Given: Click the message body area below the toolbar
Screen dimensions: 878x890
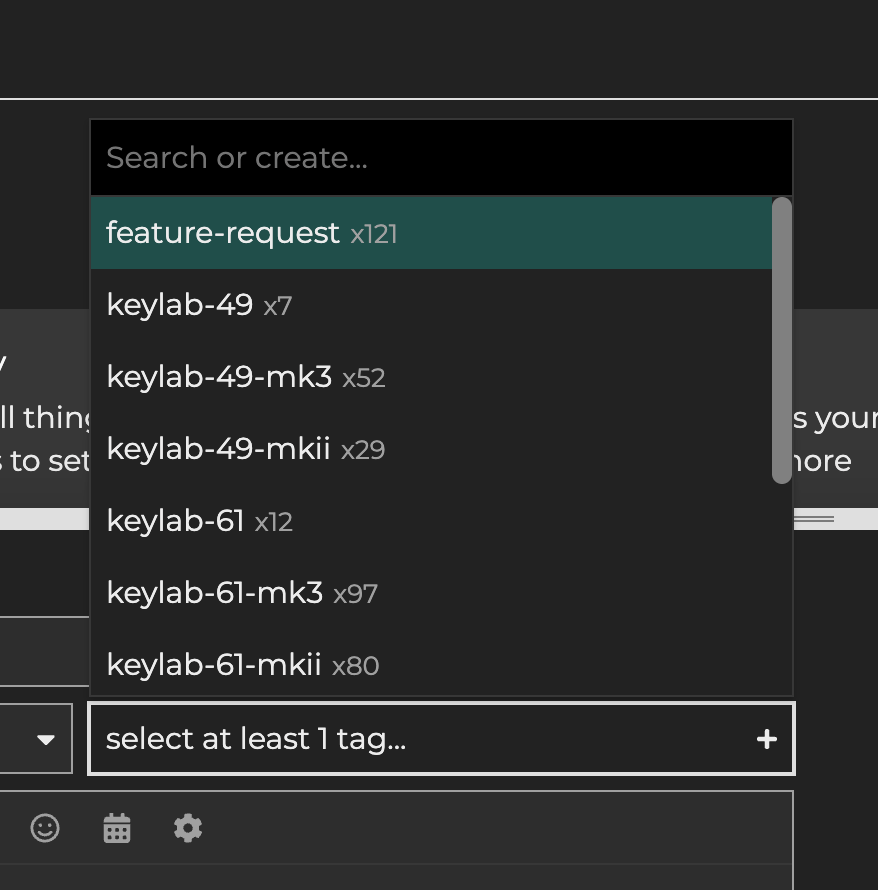Looking at the screenshot, I should coord(400,877).
